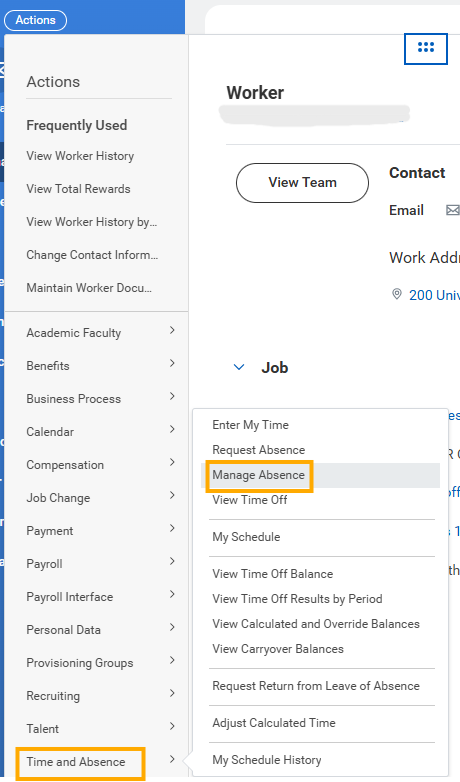Open the Recruiting category

point(53,696)
